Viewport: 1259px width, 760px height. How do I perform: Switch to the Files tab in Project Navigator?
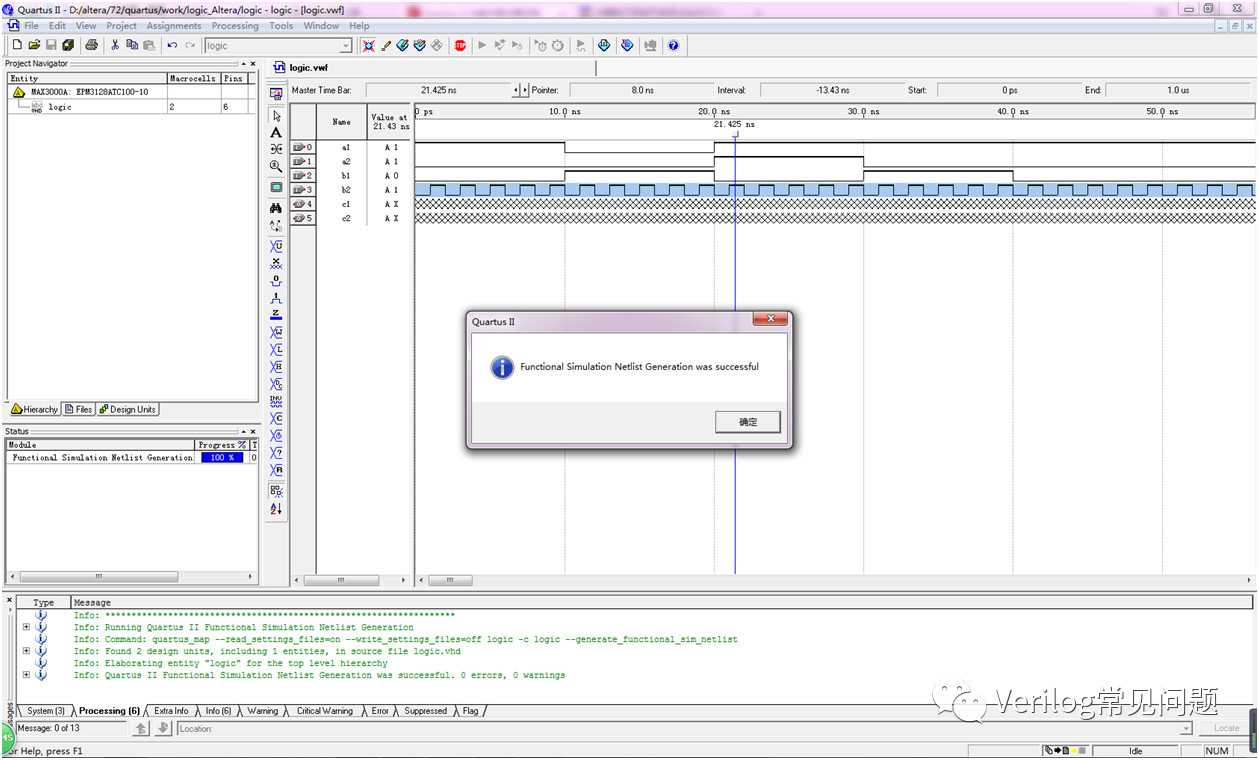click(x=78, y=409)
